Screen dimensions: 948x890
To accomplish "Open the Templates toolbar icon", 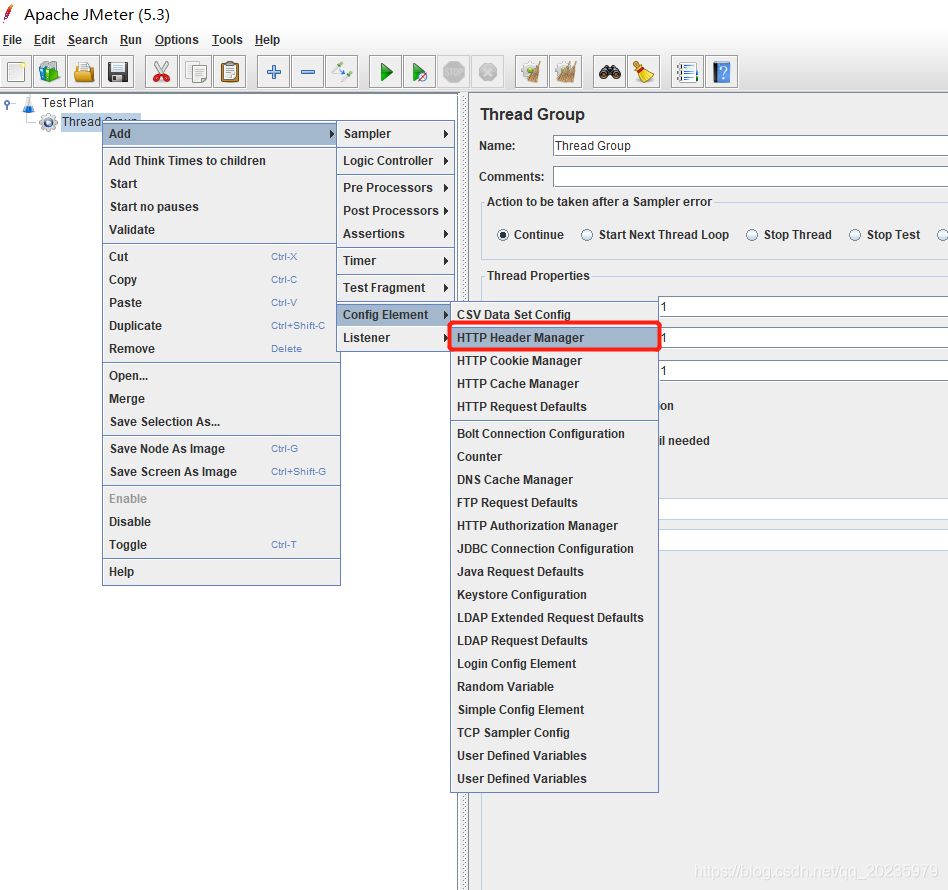I will click(x=50, y=72).
